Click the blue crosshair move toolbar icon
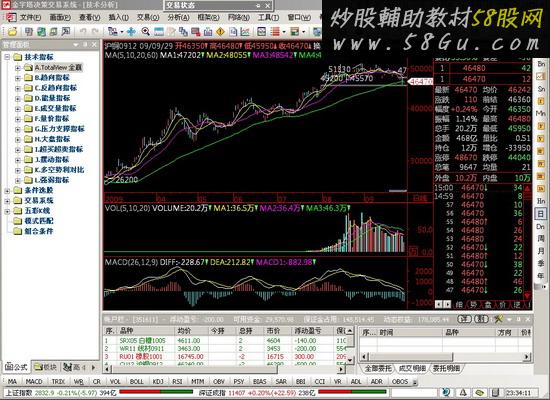The image size is (550, 400). [x=131, y=32]
